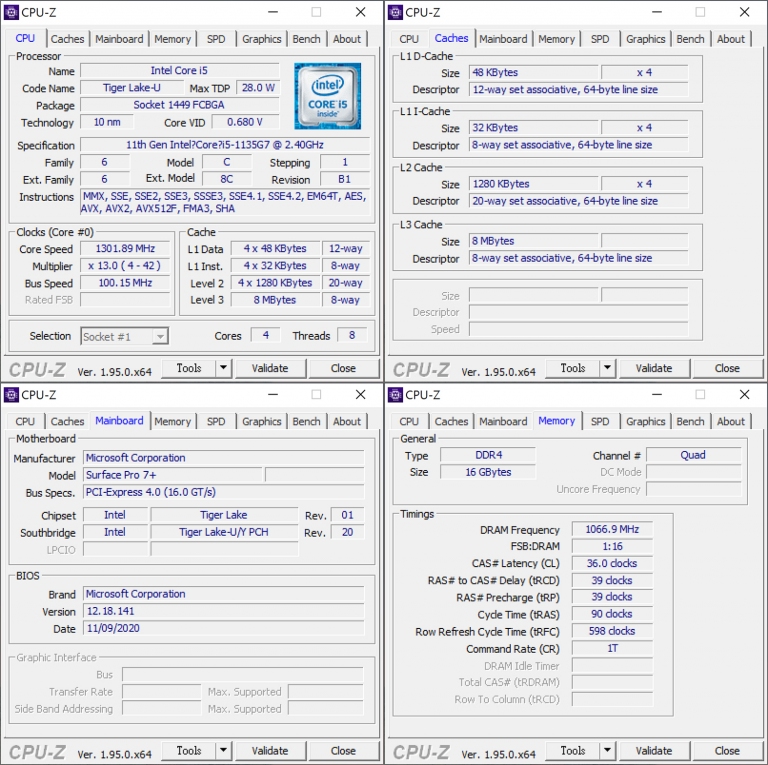Image resolution: width=768 pixels, height=765 pixels.
Task: Click the Threads count value 8
Action: coord(352,335)
